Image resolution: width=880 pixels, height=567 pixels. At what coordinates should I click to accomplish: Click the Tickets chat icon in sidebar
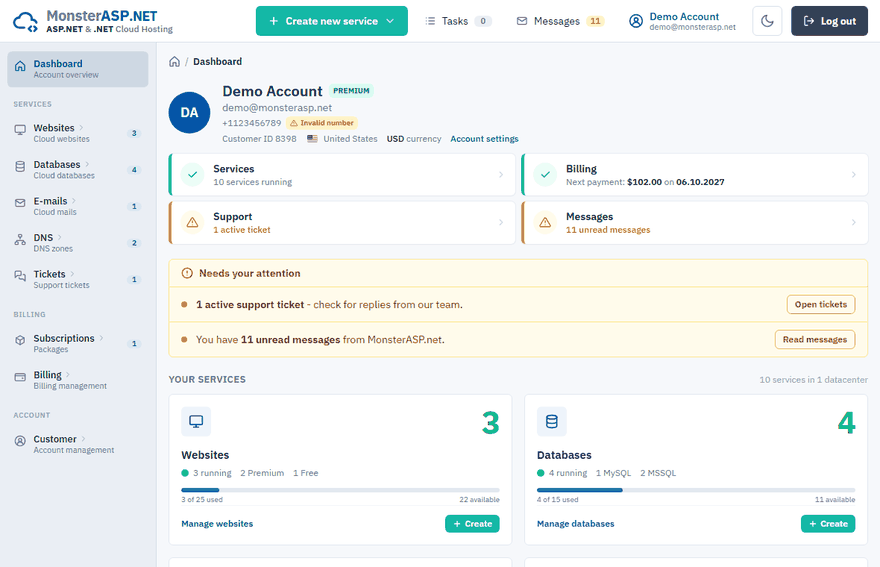tap(20, 276)
